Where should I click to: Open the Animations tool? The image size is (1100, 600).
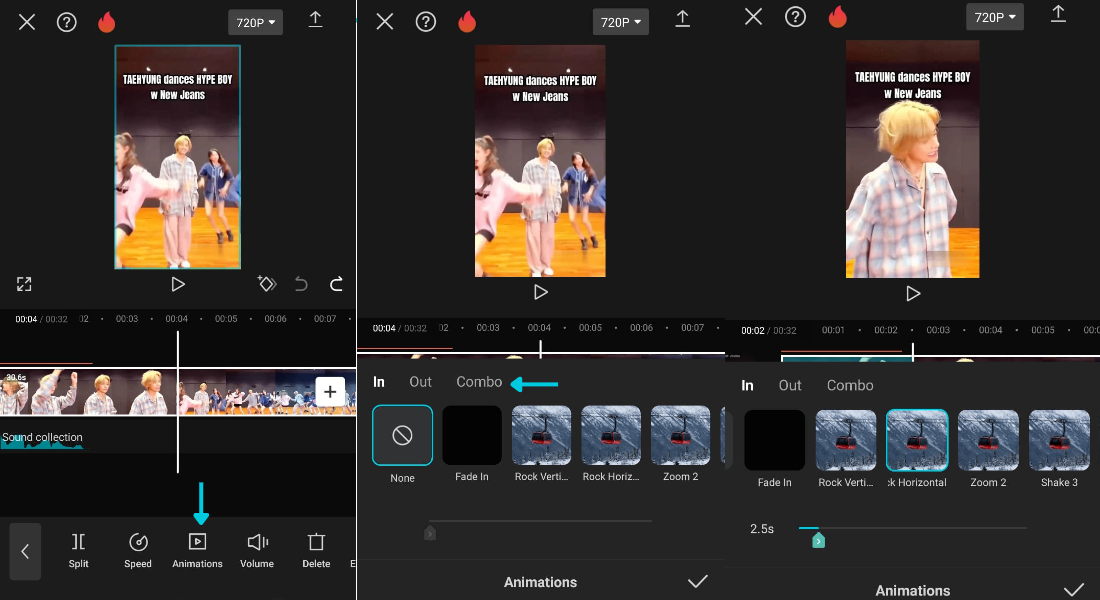click(x=197, y=551)
